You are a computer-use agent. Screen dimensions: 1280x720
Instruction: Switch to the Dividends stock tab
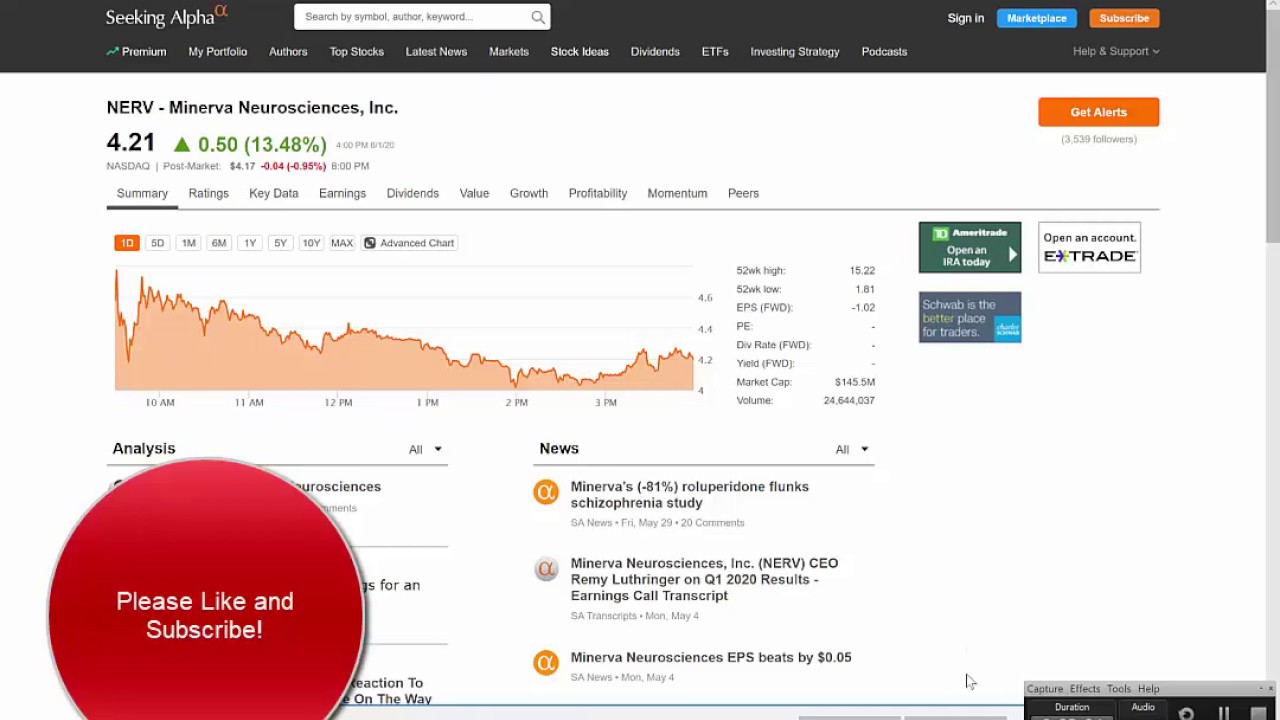point(413,194)
